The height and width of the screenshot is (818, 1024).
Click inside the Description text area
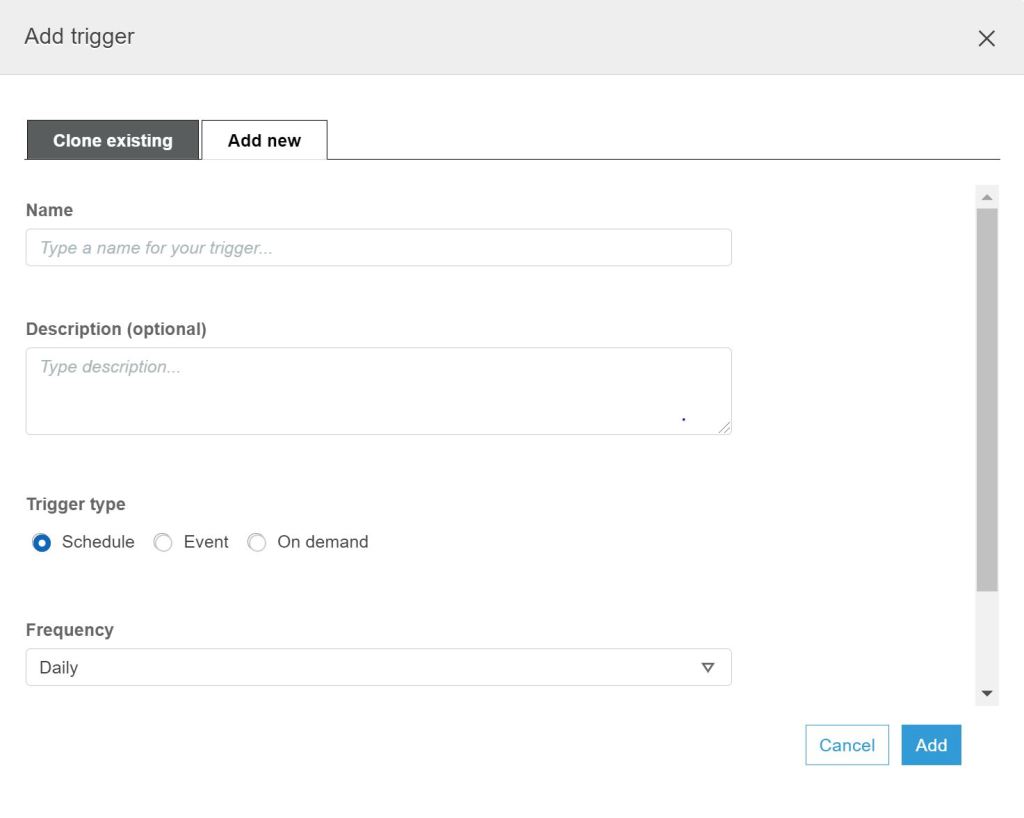click(x=378, y=391)
